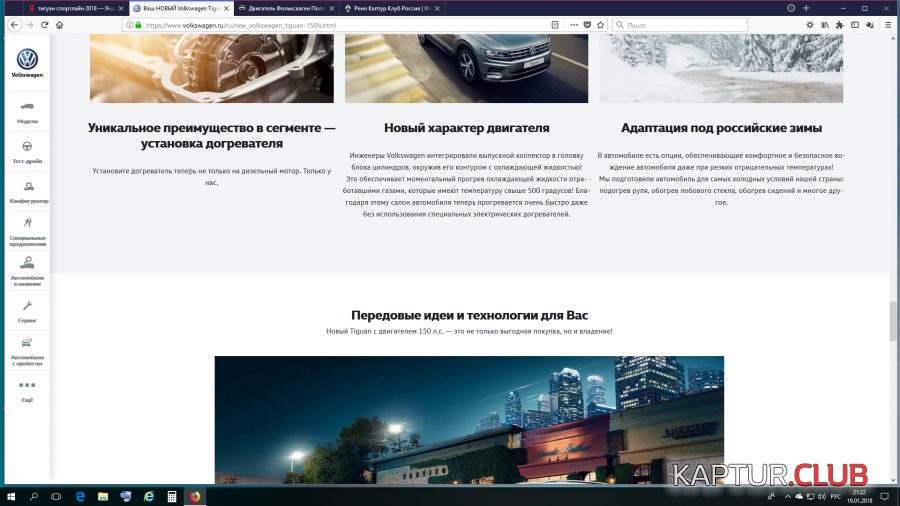Open File Explorer from the taskbar

(x=103, y=496)
